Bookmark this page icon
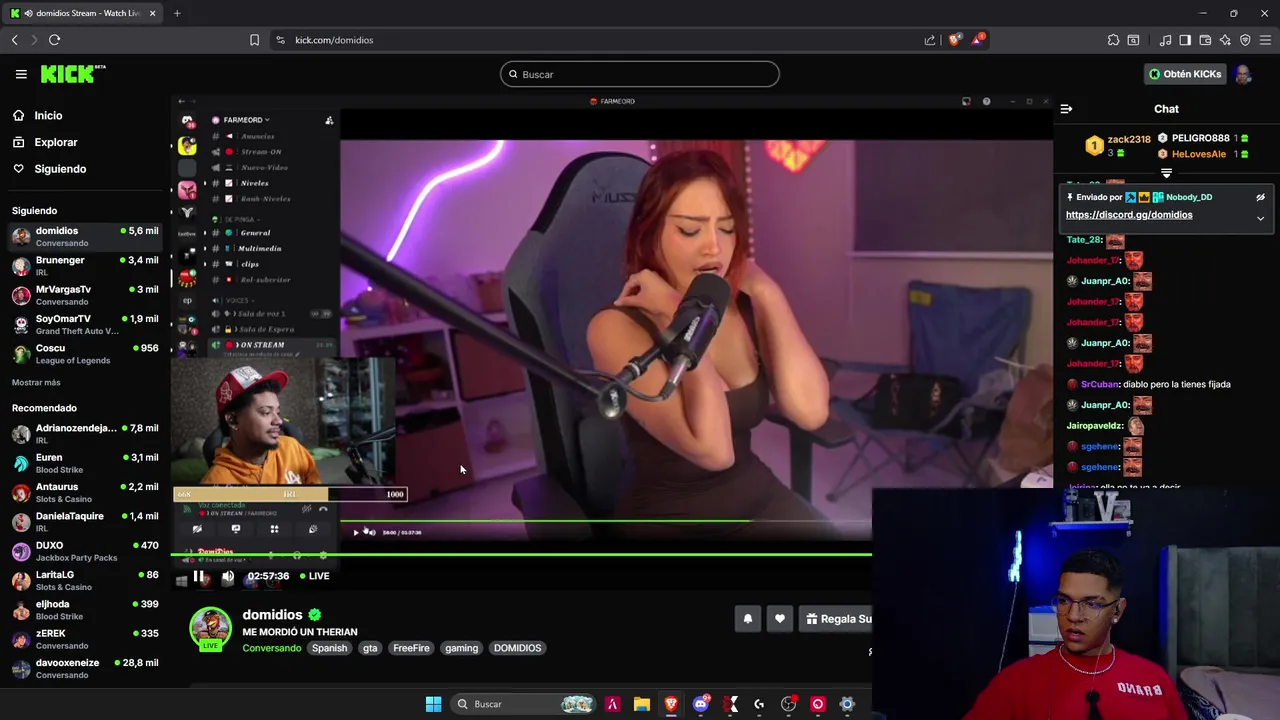Viewport: 1280px width, 720px height. point(254,40)
